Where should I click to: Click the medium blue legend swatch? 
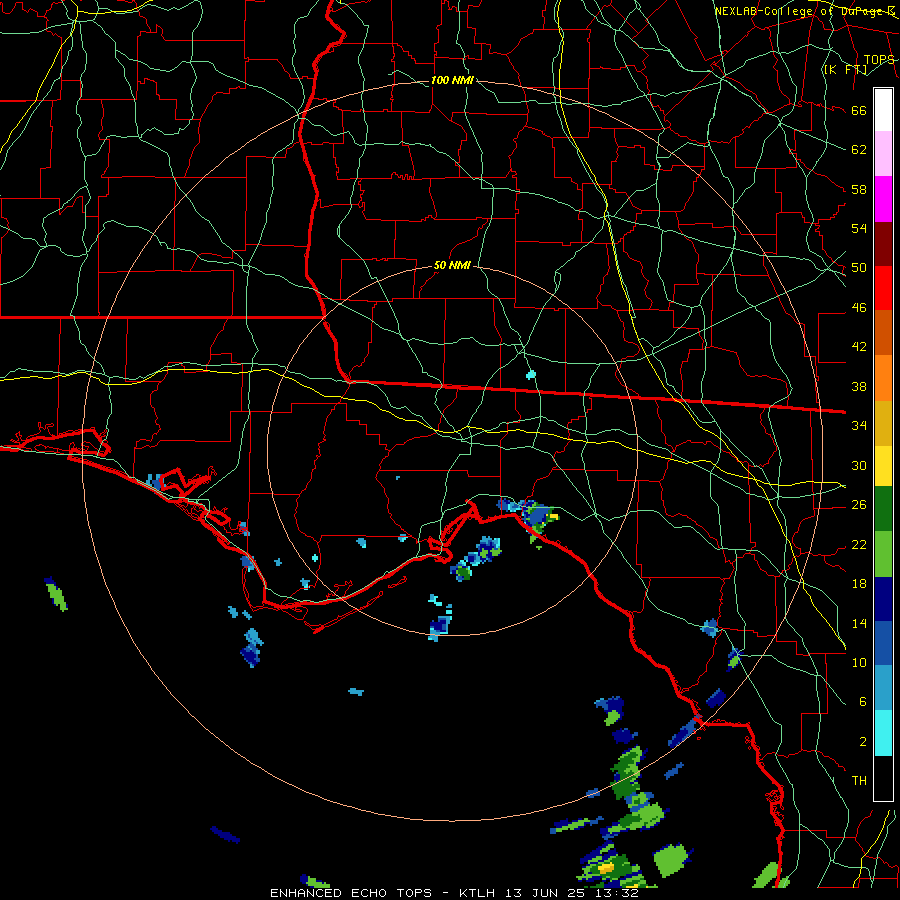tap(883, 643)
